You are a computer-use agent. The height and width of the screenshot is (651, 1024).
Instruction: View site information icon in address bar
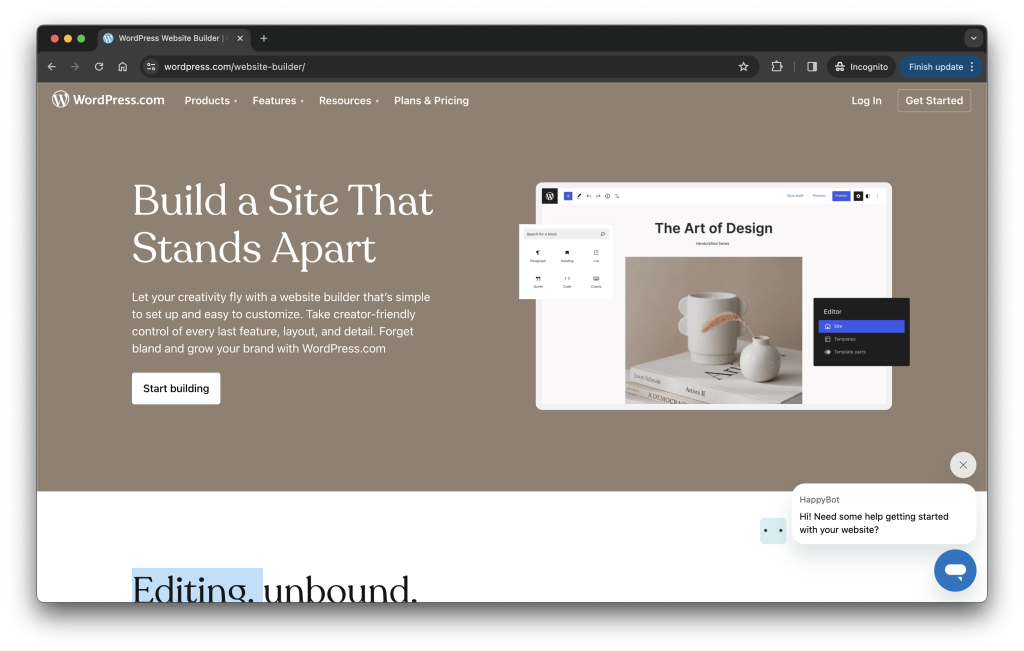pyautogui.click(x=151, y=67)
